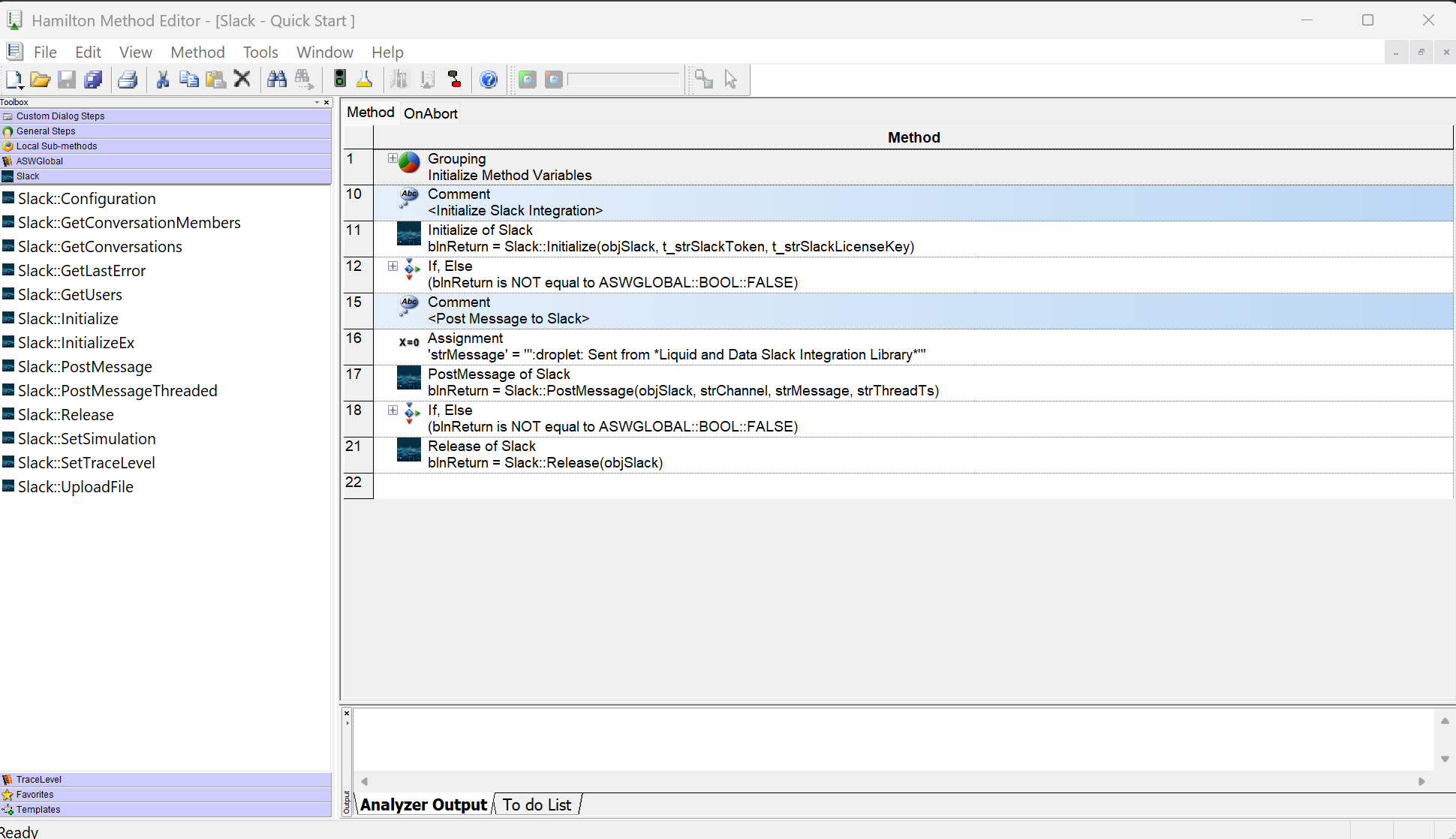1456x839 pixels.
Task: Click the toolbar progress slider bar
Action: [623, 80]
